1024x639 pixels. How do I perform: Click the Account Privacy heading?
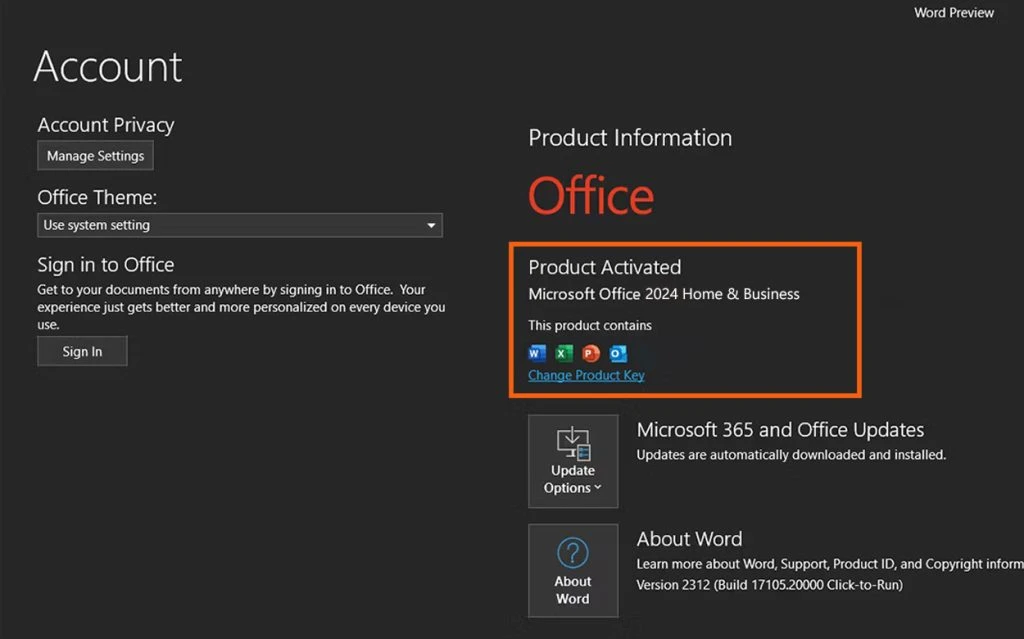pyautogui.click(x=106, y=125)
